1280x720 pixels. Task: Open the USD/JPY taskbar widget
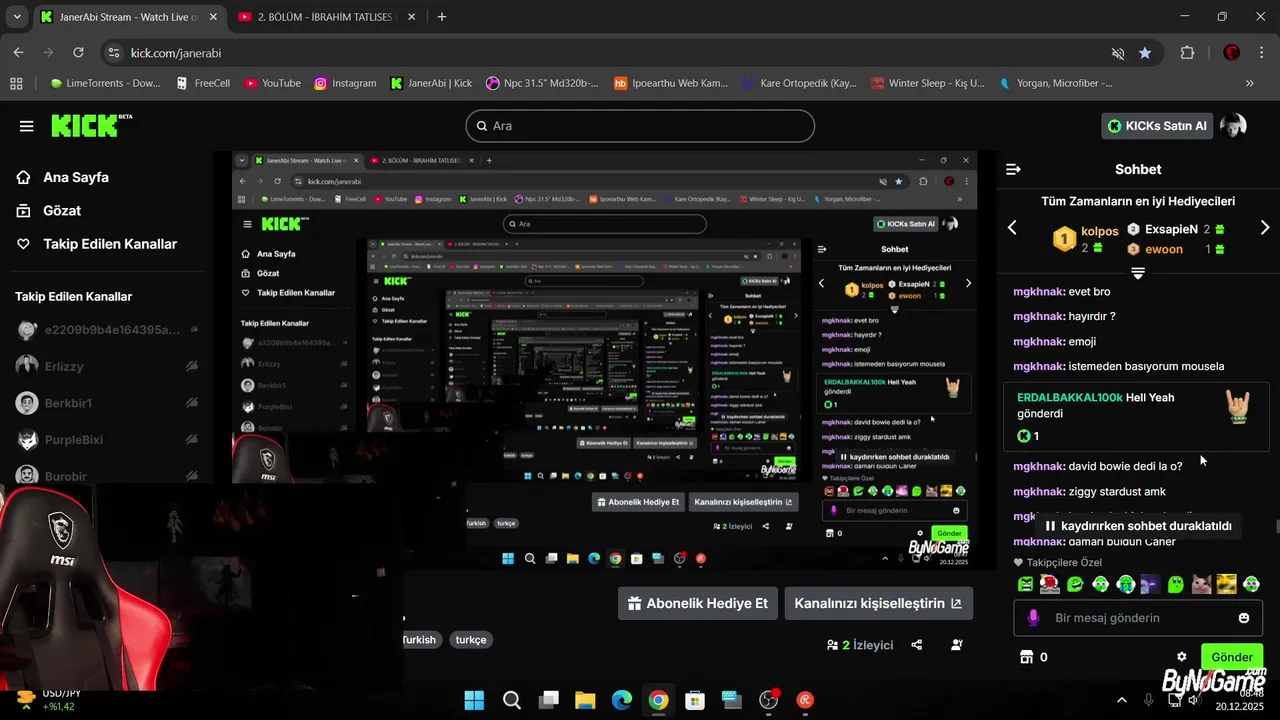click(50, 700)
